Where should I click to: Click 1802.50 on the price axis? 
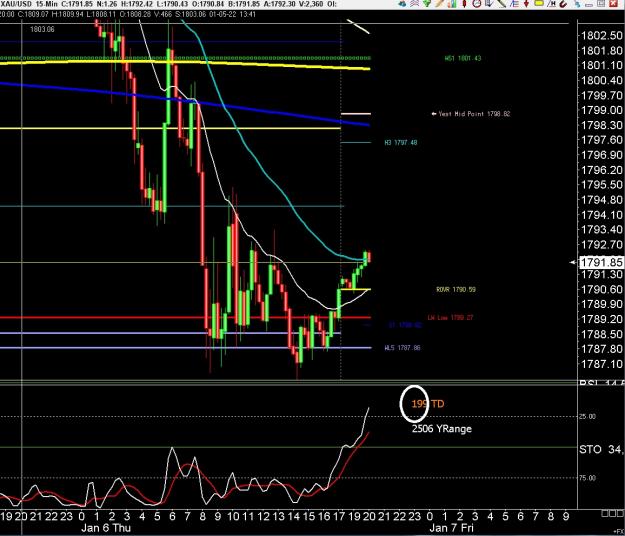601,35
